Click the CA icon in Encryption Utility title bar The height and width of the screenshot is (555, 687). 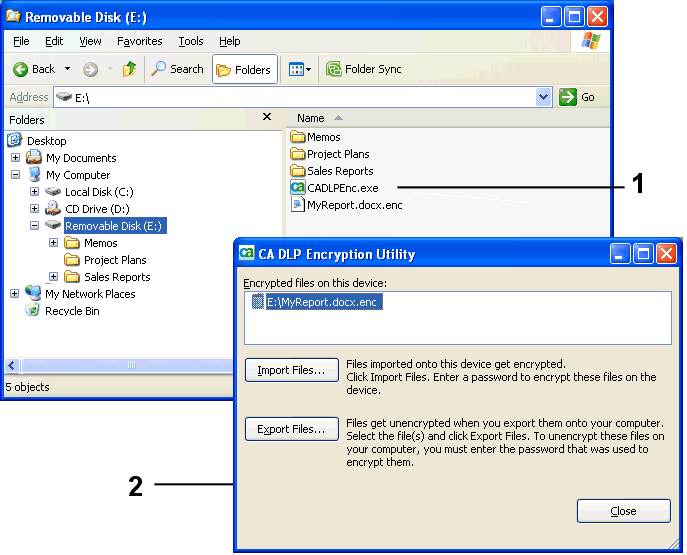pyautogui.click(x=247, y=253)
